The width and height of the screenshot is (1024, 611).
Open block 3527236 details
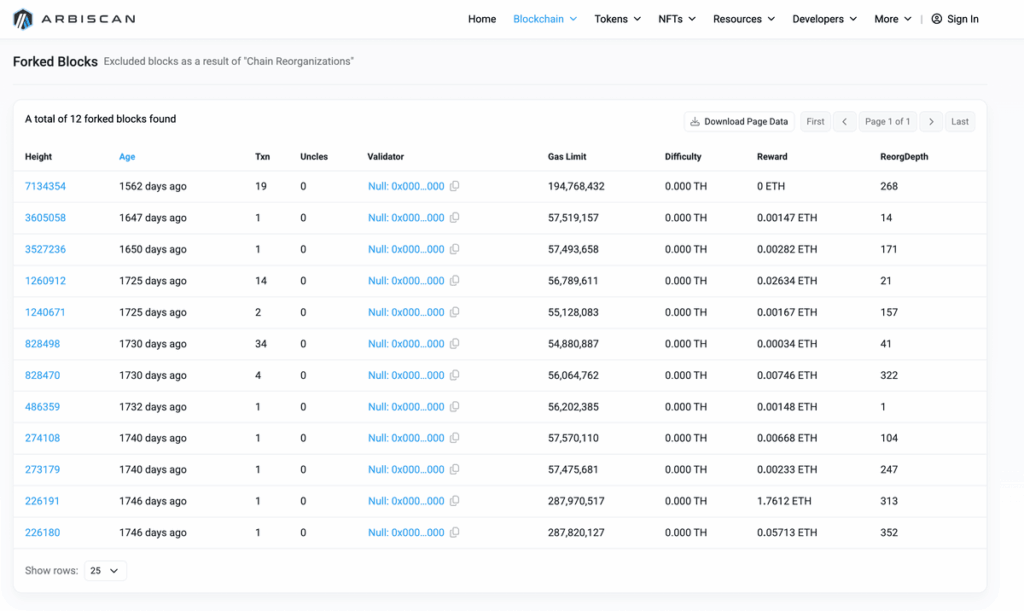(x=45, y=249)
